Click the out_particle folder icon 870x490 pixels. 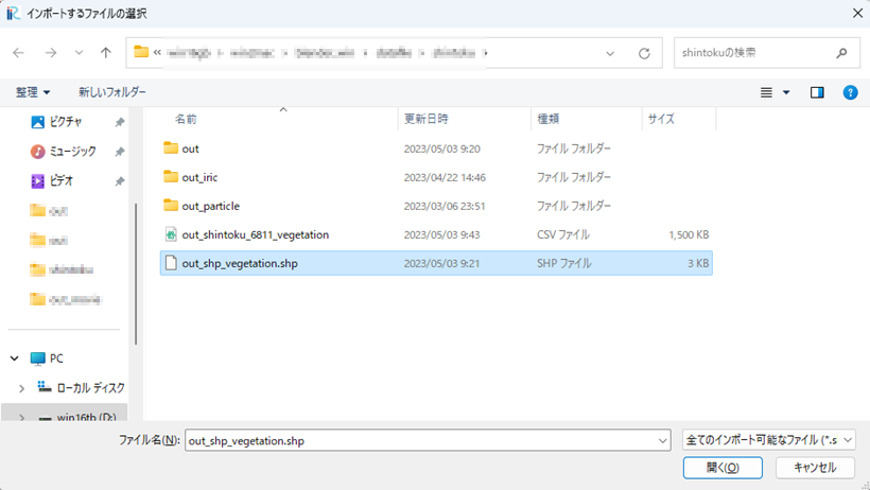coord(171,205)
